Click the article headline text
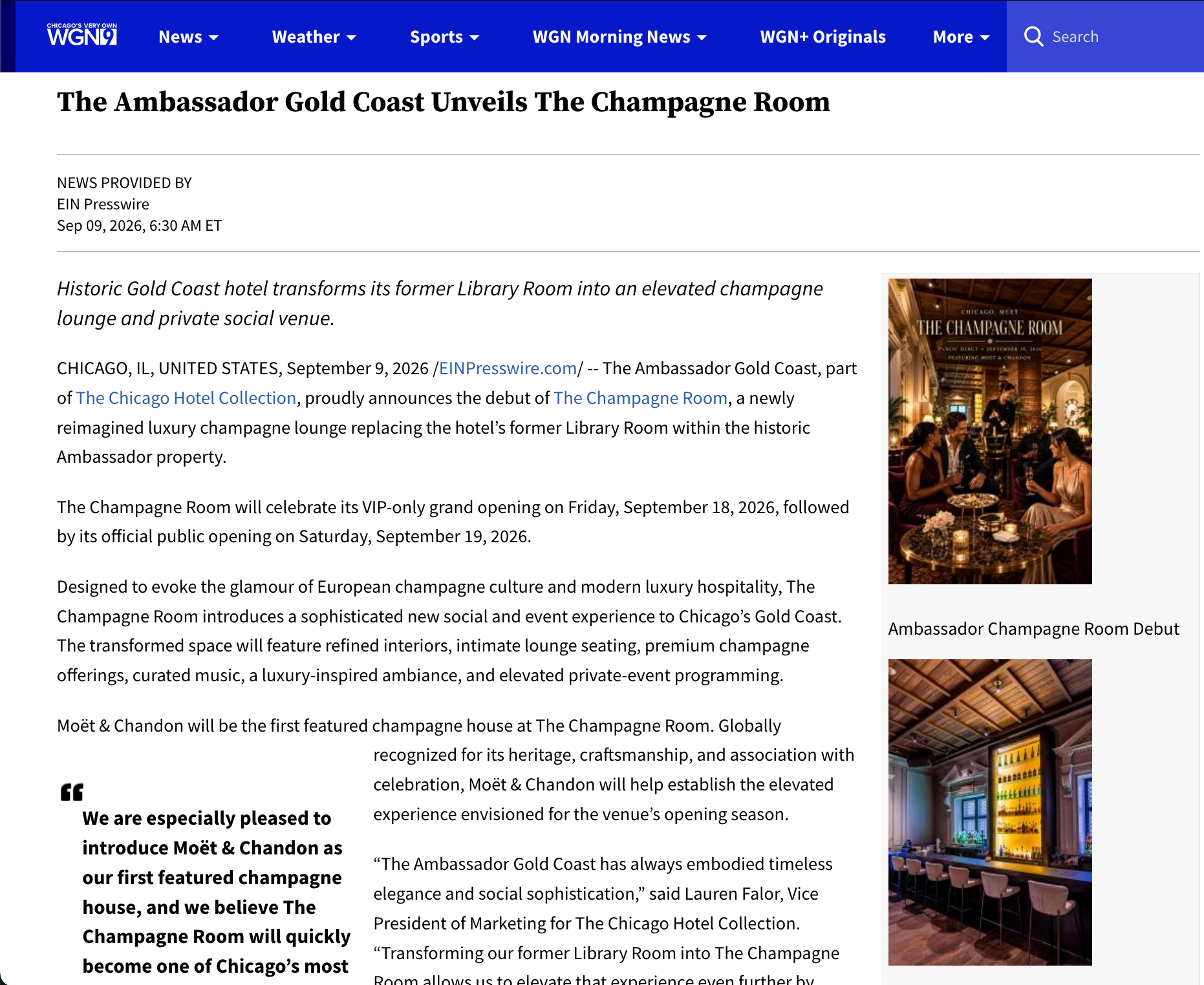 pyautogui.click(x=444, y=102)
